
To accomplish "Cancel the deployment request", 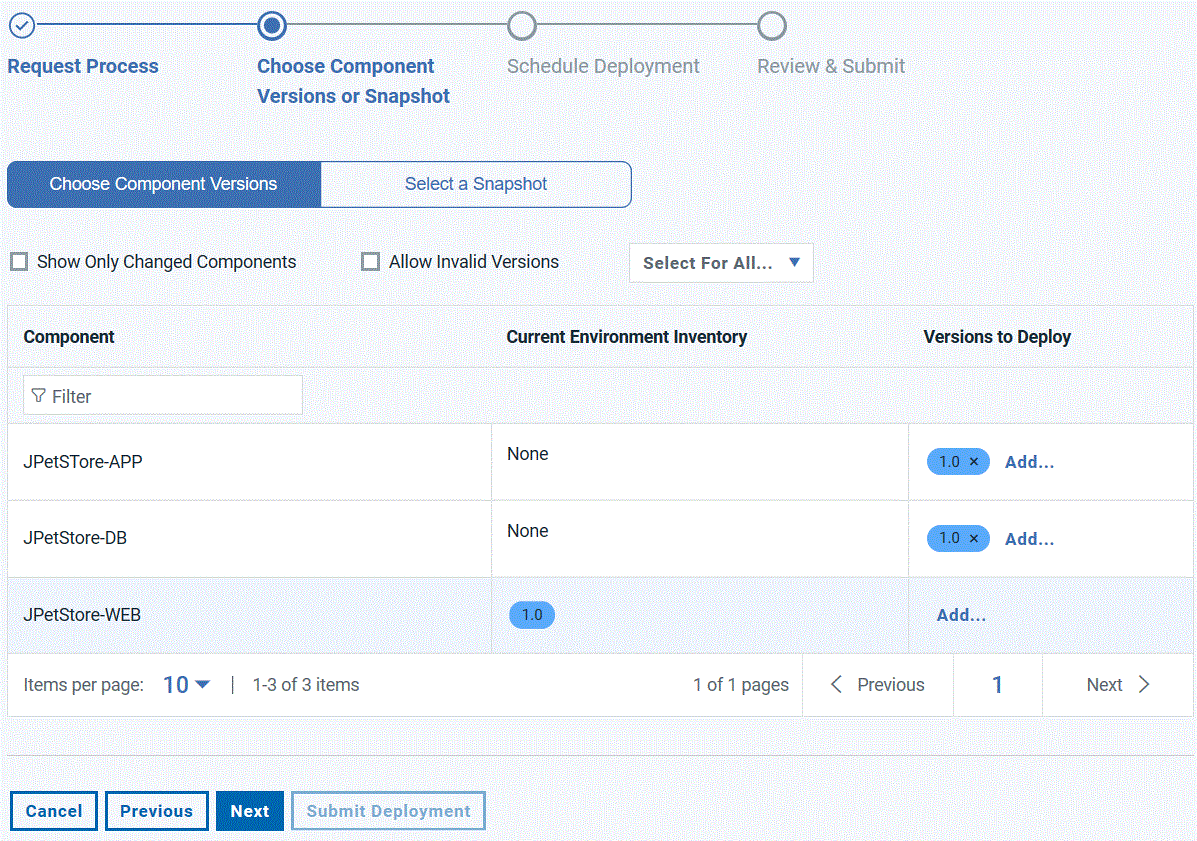I will point(54,811).
